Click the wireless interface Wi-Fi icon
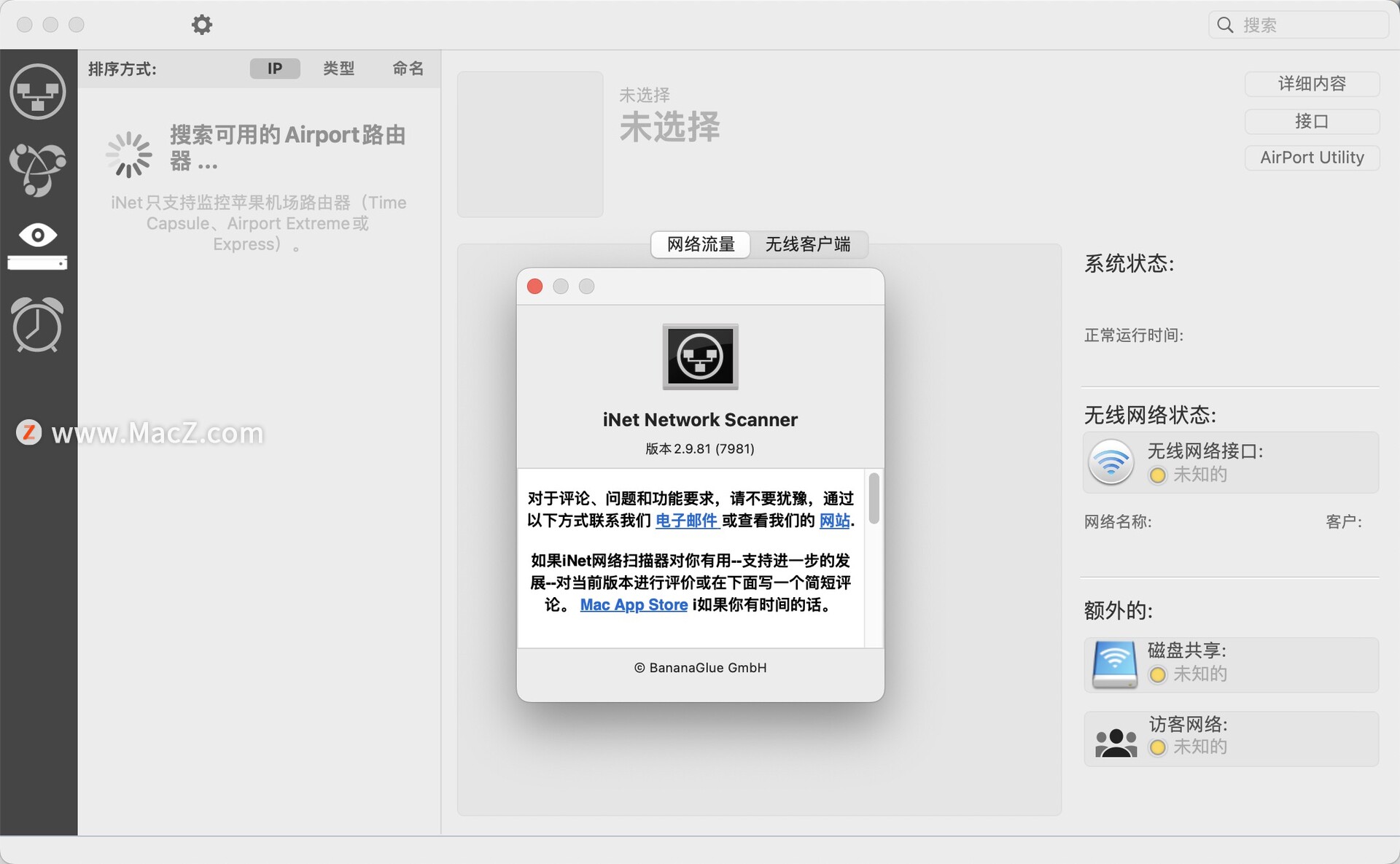The image size is (1400, 864). [1111, 462]
